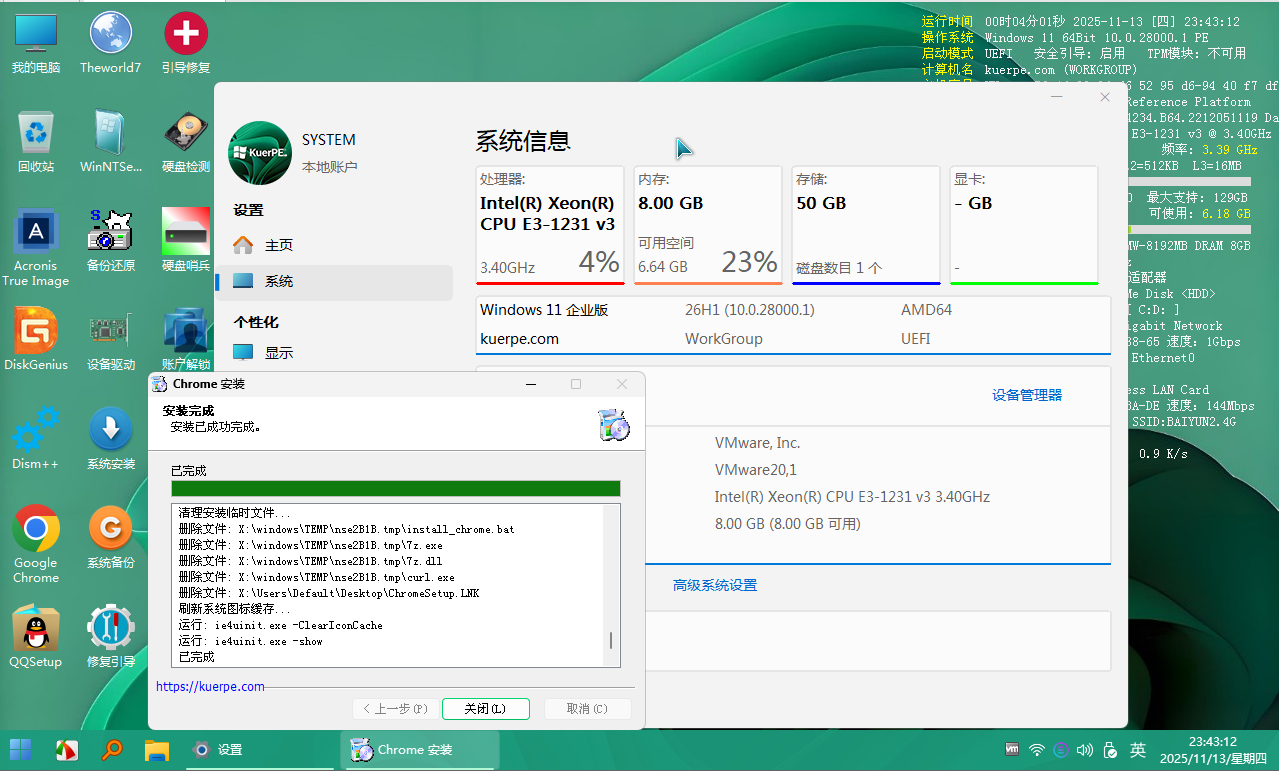Click the installer log scrollbar
Image resolution: width=1279 pixels, height=771 pixels.
(611, 641)
